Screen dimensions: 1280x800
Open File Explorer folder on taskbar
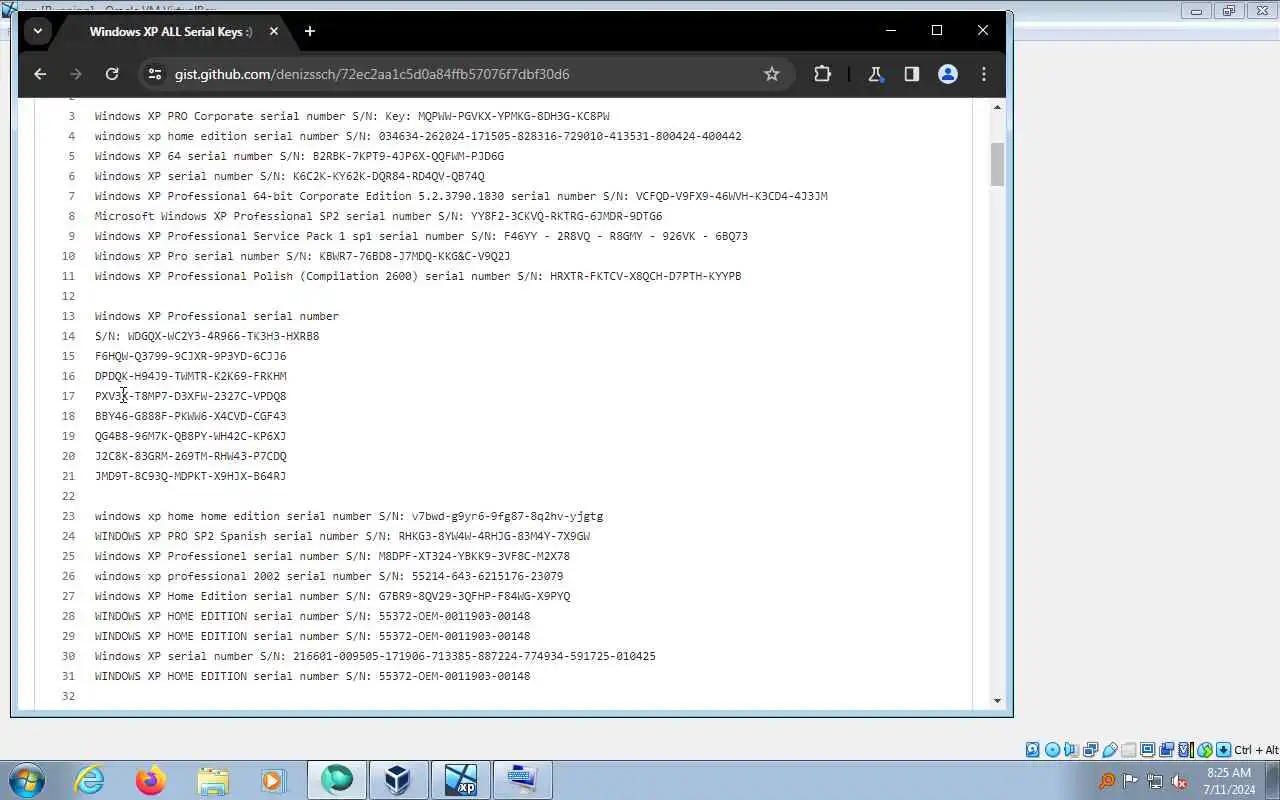click(213, 780)
